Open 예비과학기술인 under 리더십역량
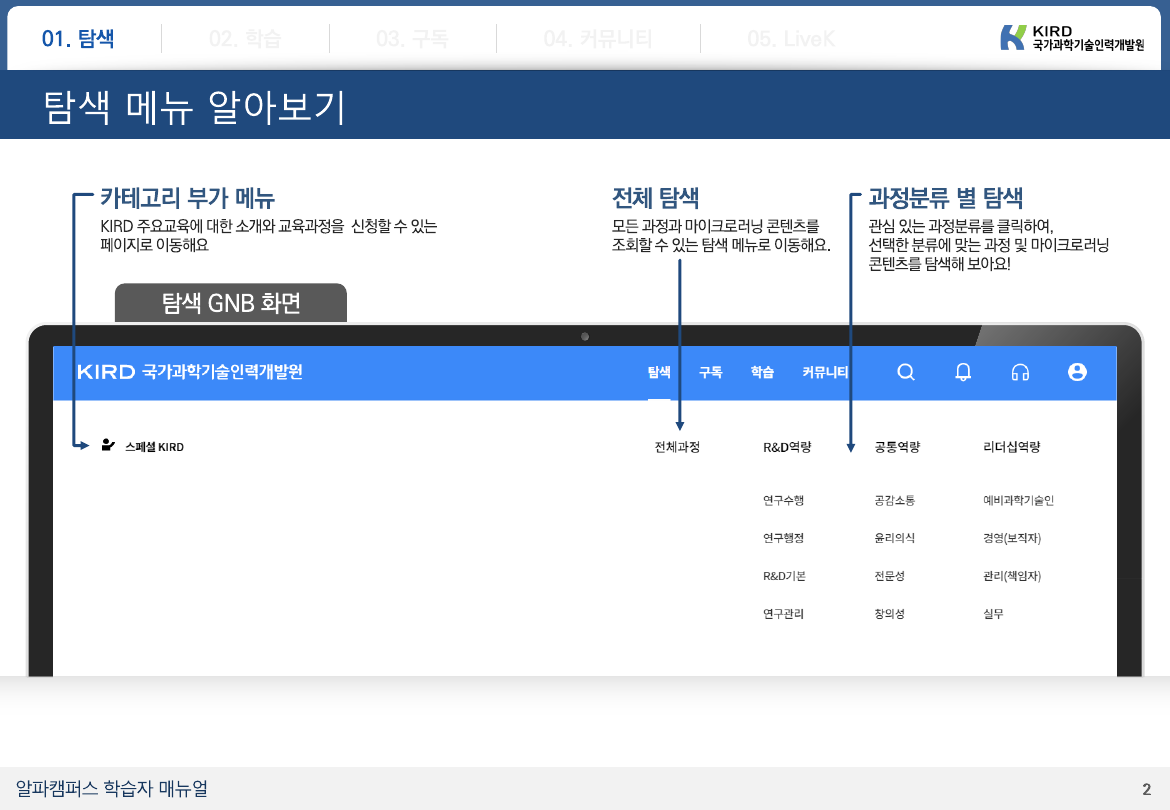The height and width of the screenshot is (810, 1170). click(1018, 500)
